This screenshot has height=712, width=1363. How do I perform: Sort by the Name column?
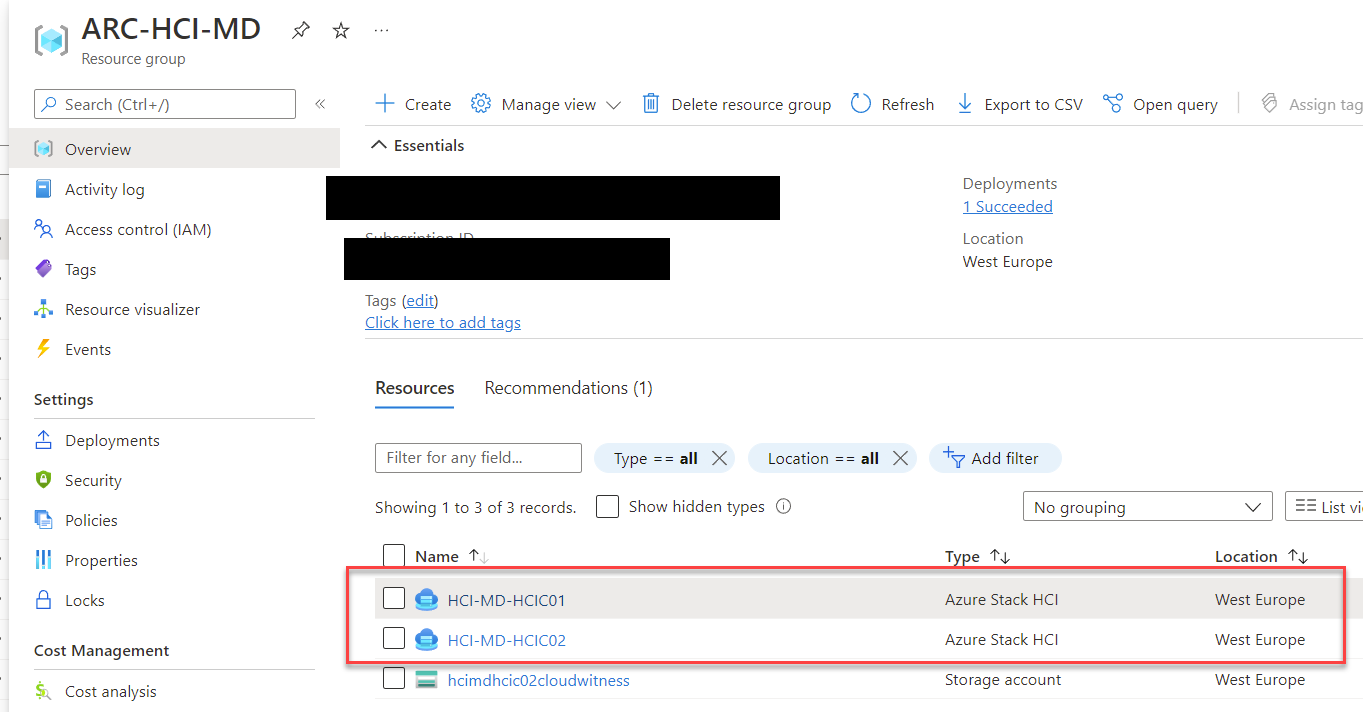tap(452, 556)
